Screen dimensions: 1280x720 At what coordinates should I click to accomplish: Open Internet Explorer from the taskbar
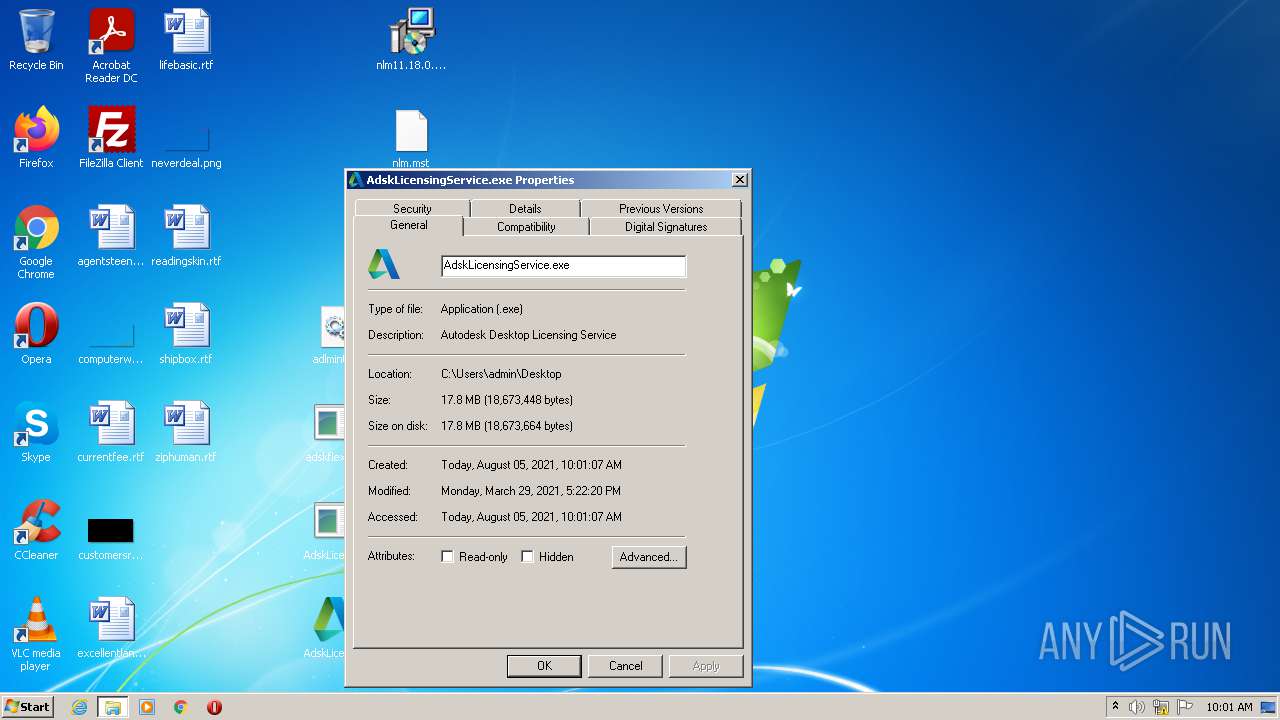[79, 707]
